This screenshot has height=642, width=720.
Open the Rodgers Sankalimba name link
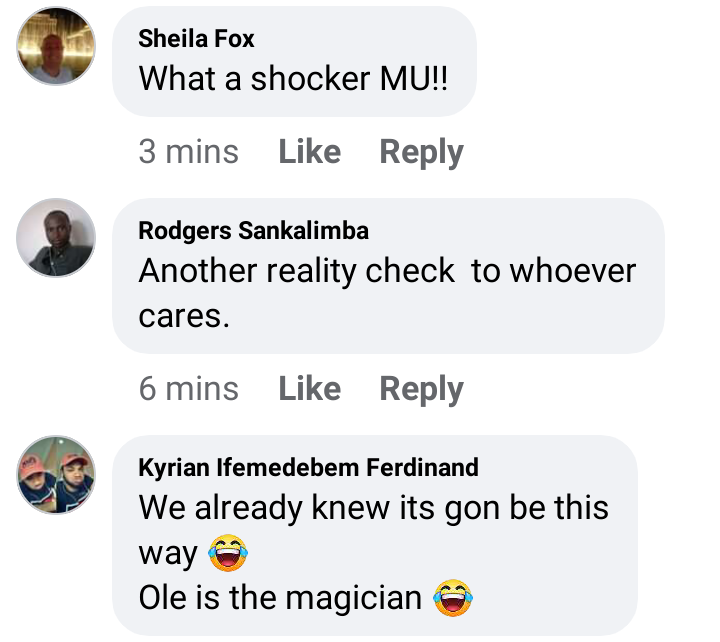tap(253, 231)
